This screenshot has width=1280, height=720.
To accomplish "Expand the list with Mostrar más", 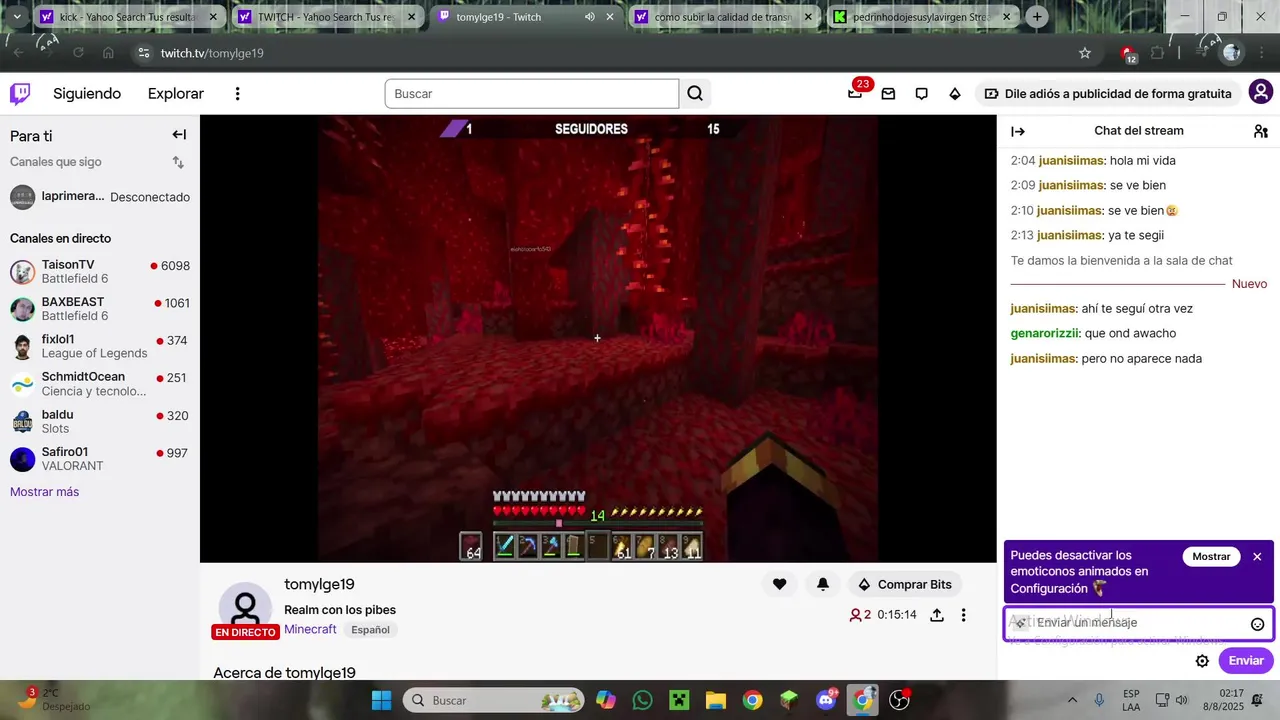I will tap(44, 492).
